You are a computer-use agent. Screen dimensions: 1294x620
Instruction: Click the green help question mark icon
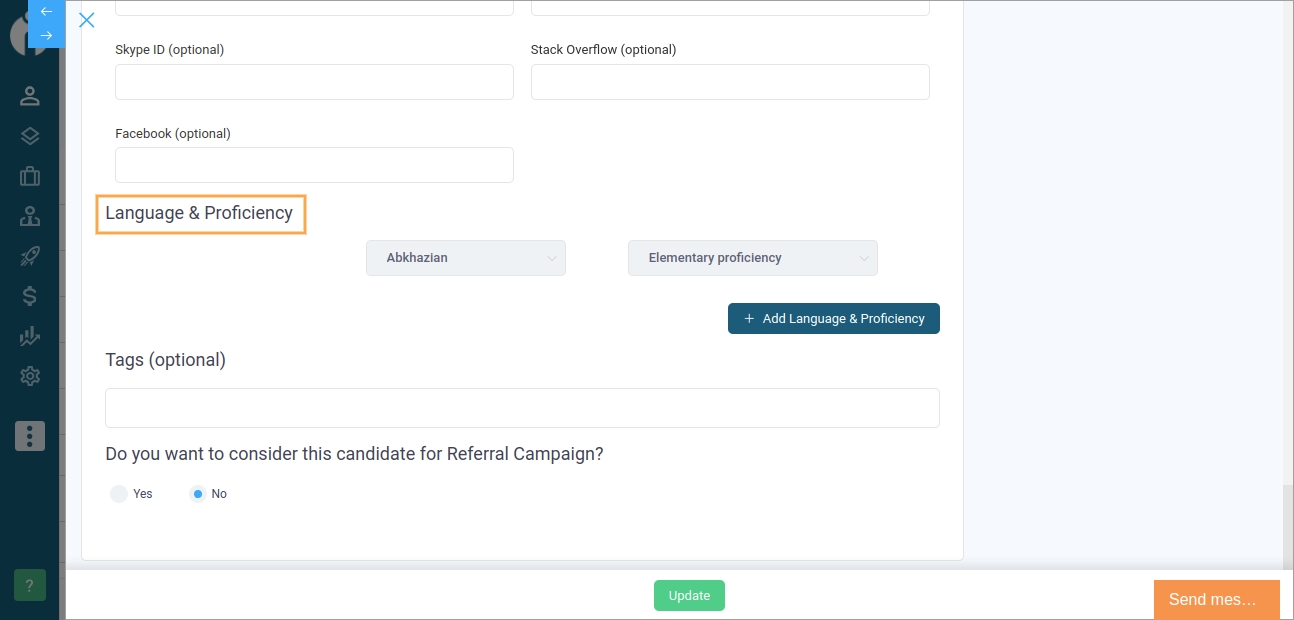point(30,586)
